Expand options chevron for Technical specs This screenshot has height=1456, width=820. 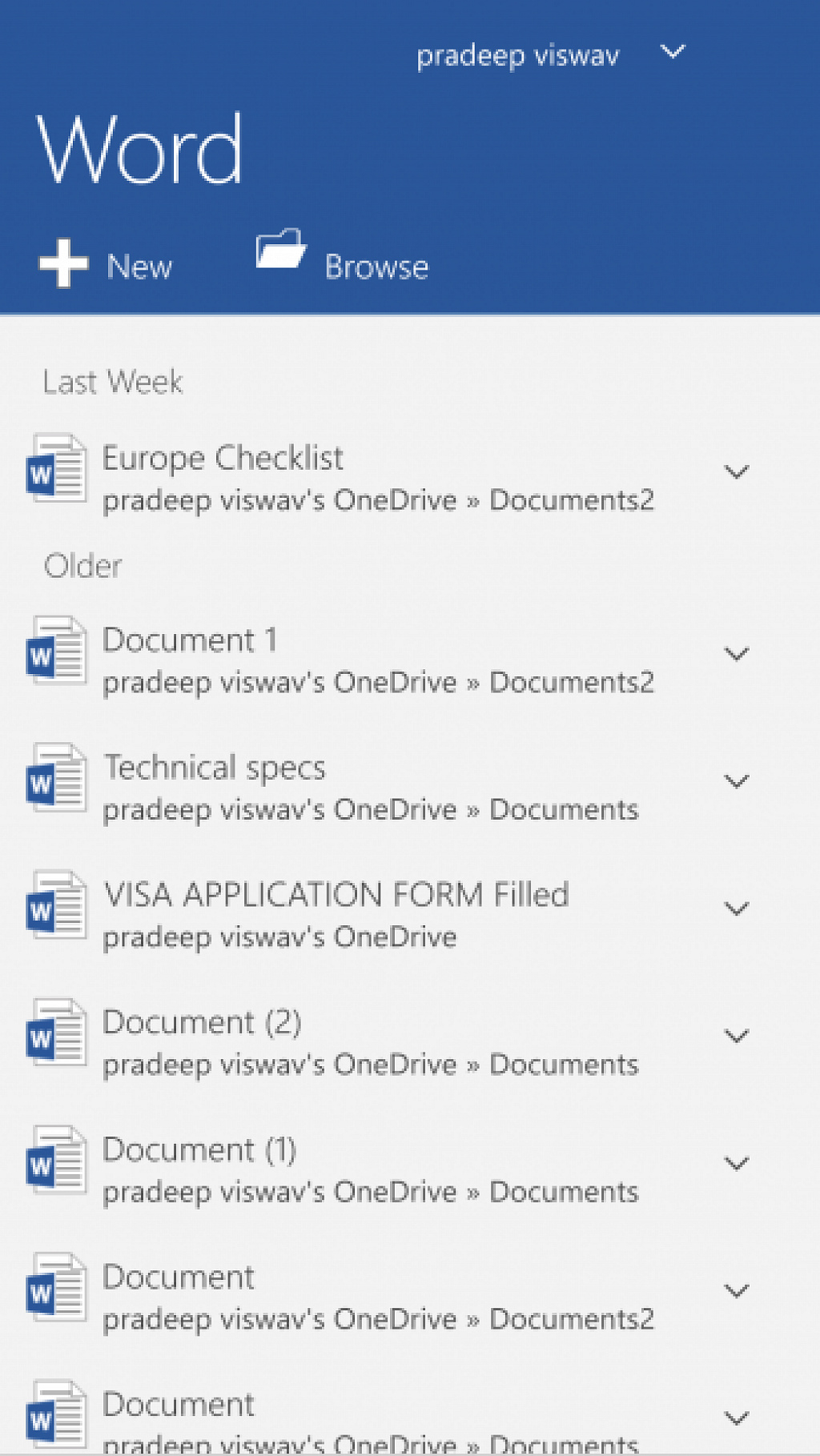click(736, 780)
